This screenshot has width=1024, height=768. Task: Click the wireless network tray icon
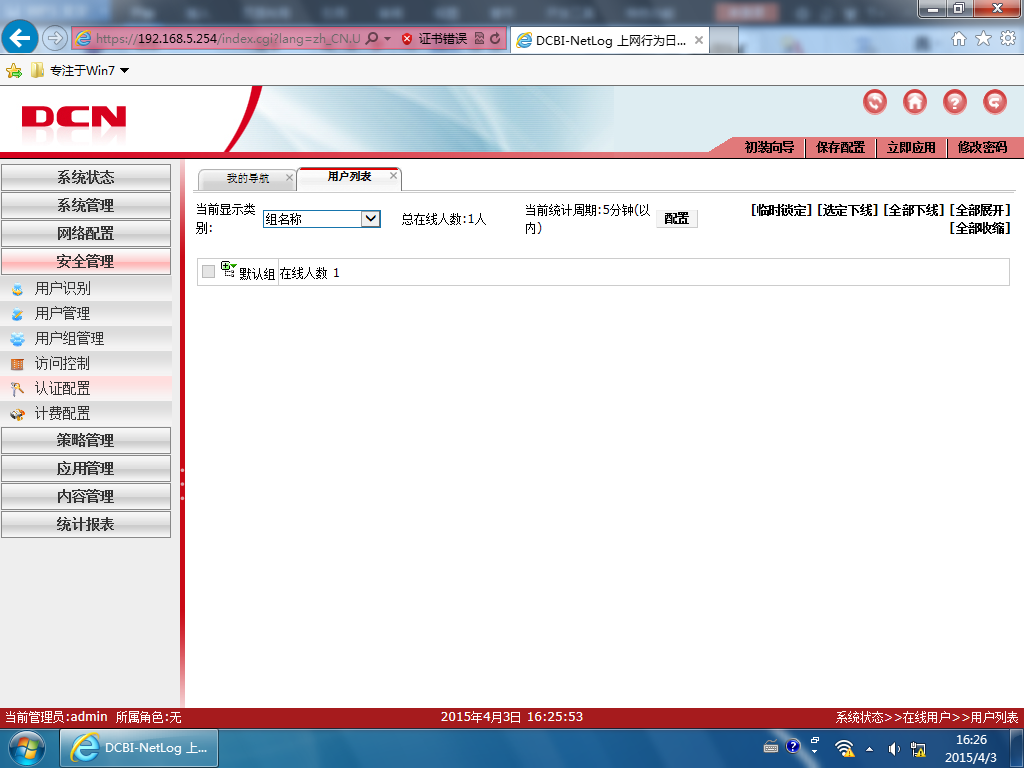[844, 748]
